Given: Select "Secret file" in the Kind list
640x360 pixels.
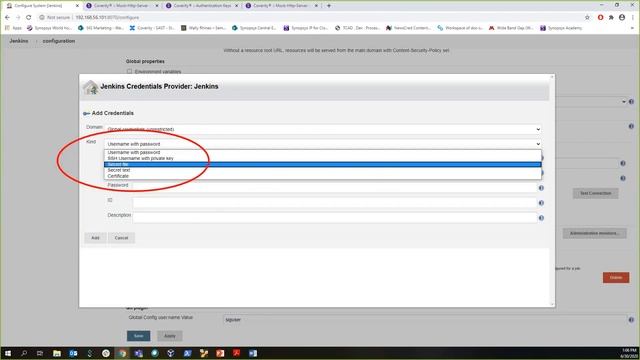Looking at the screenshot, I should [x=322, y=164].
